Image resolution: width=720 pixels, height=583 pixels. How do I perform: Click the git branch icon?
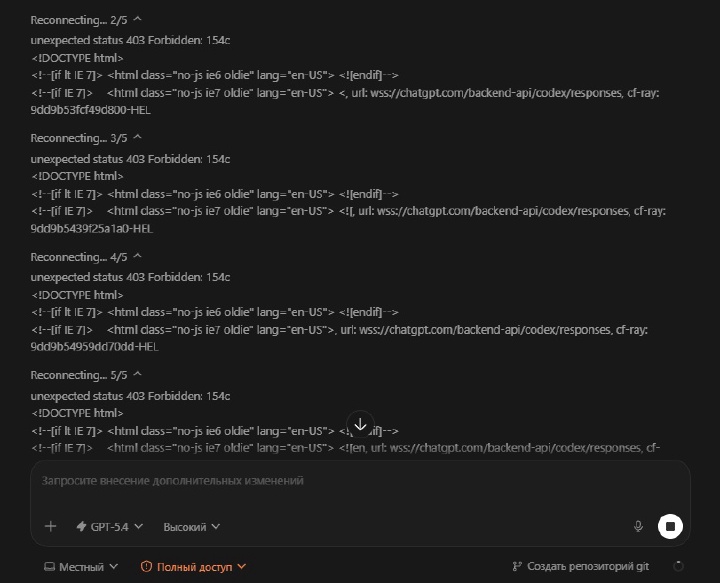click(x=517, y=567)
